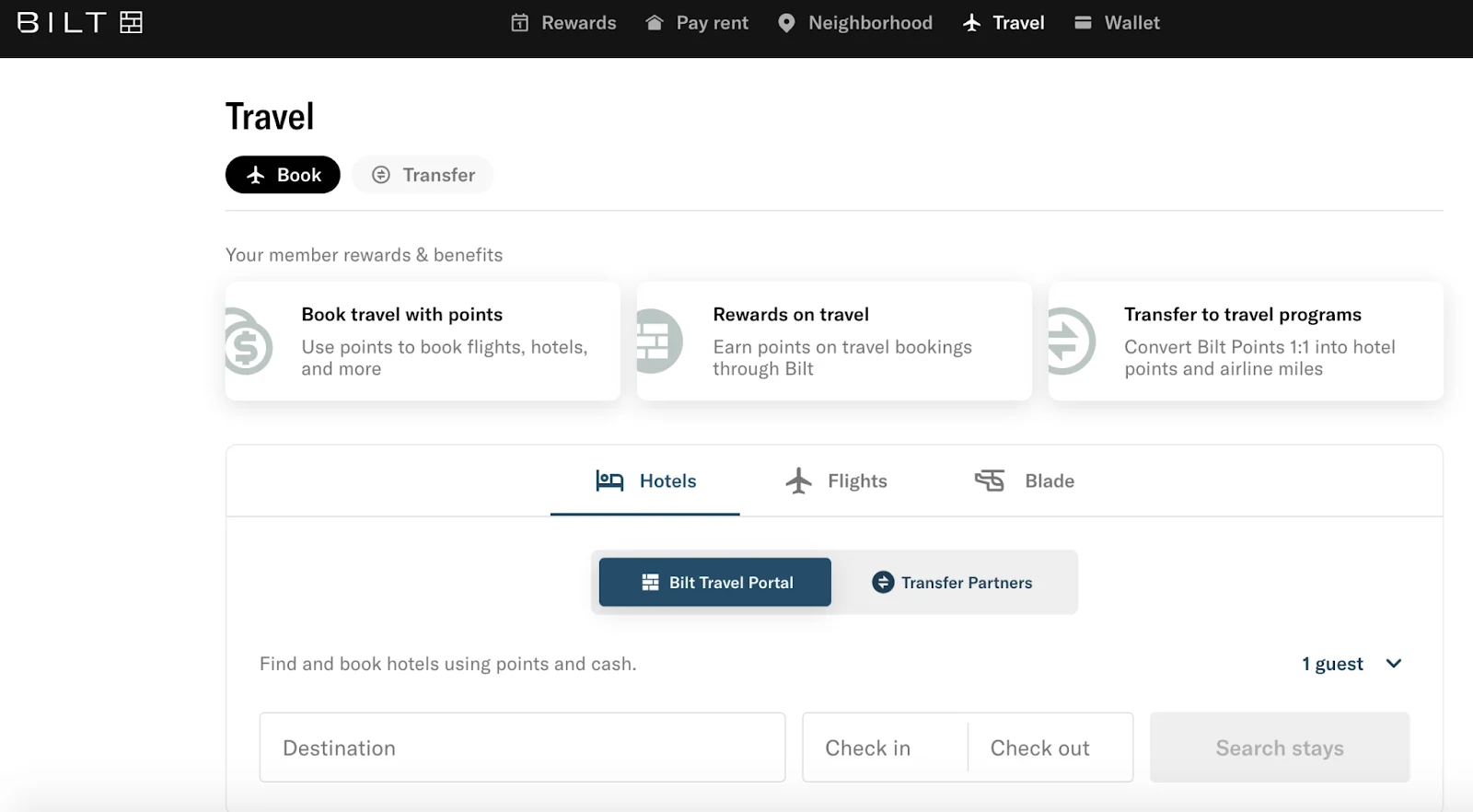The width and height of the screenshot is (1473, 812).
Task: Click 'Find and book hotels' description text
Action: (448, 664)
